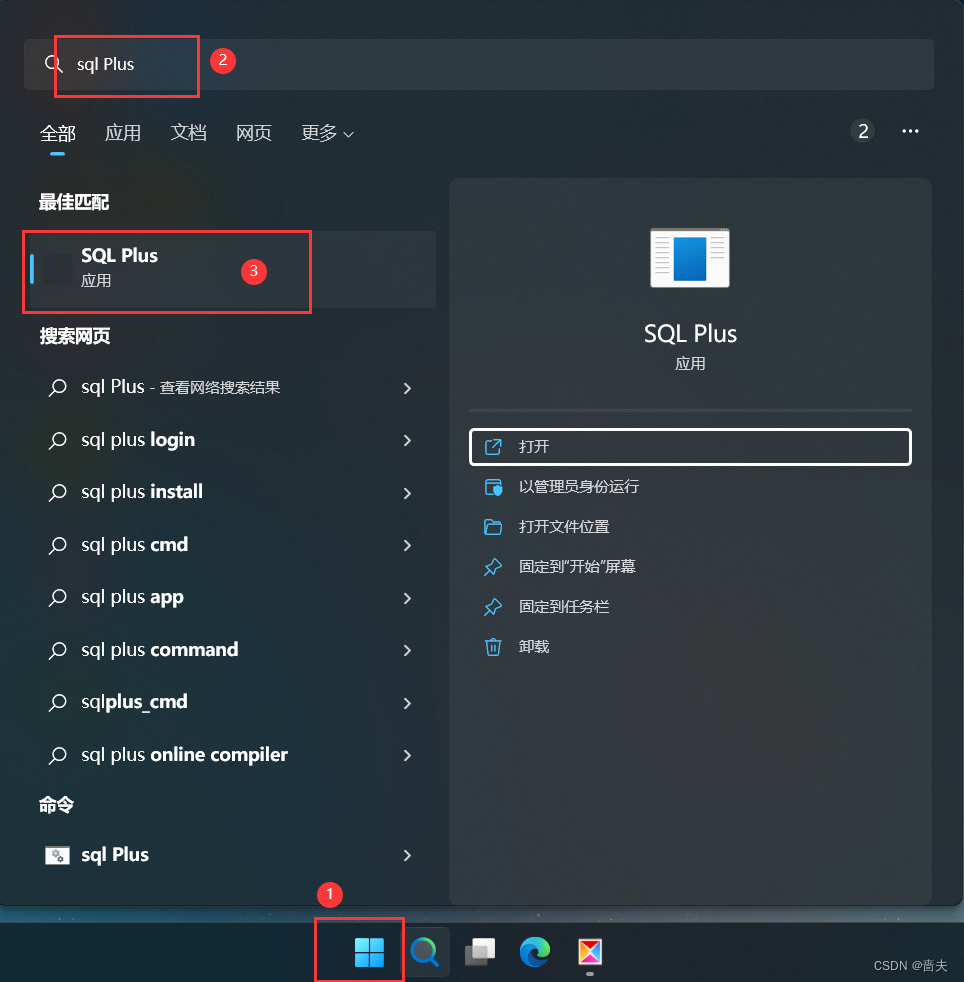Image resolution: width=964 pixels, height=982 pixels.
Task: Click the search box containing sql Plus
Action: [479, 64]
